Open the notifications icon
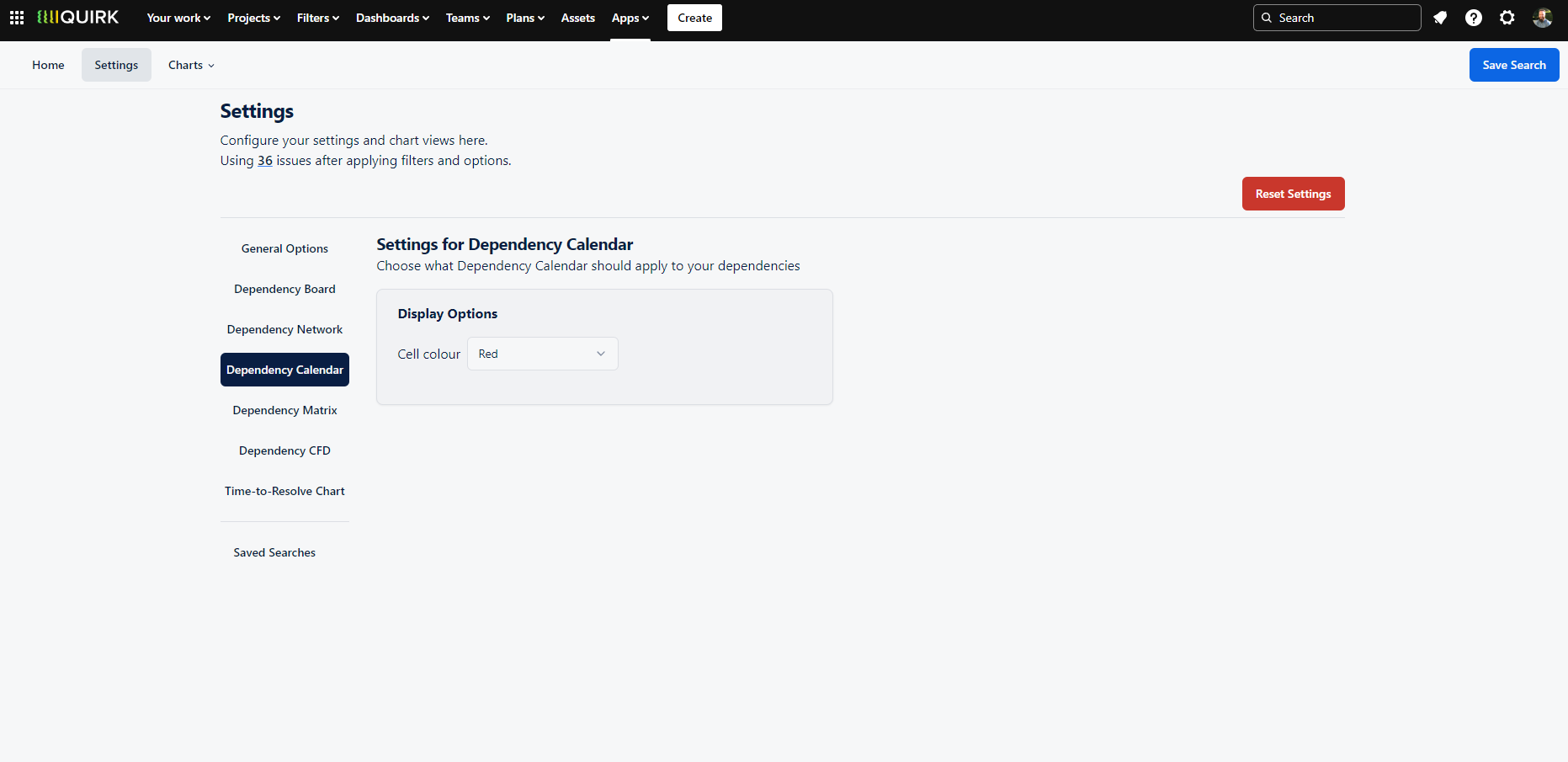The width and height of the screenshot is (1568, 762). point(1440,18)
